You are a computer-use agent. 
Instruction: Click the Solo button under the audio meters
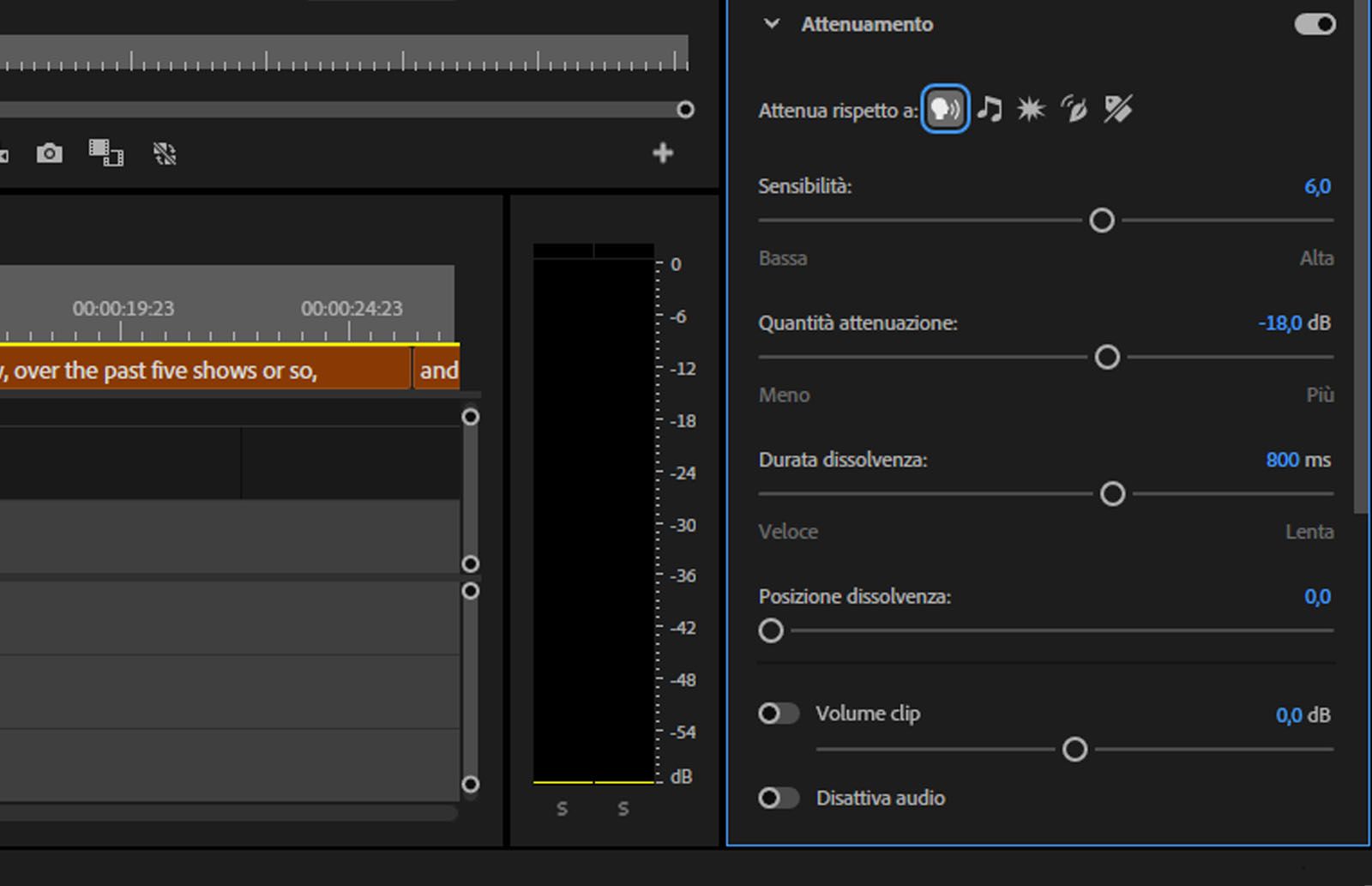click(x=562, y=807)
